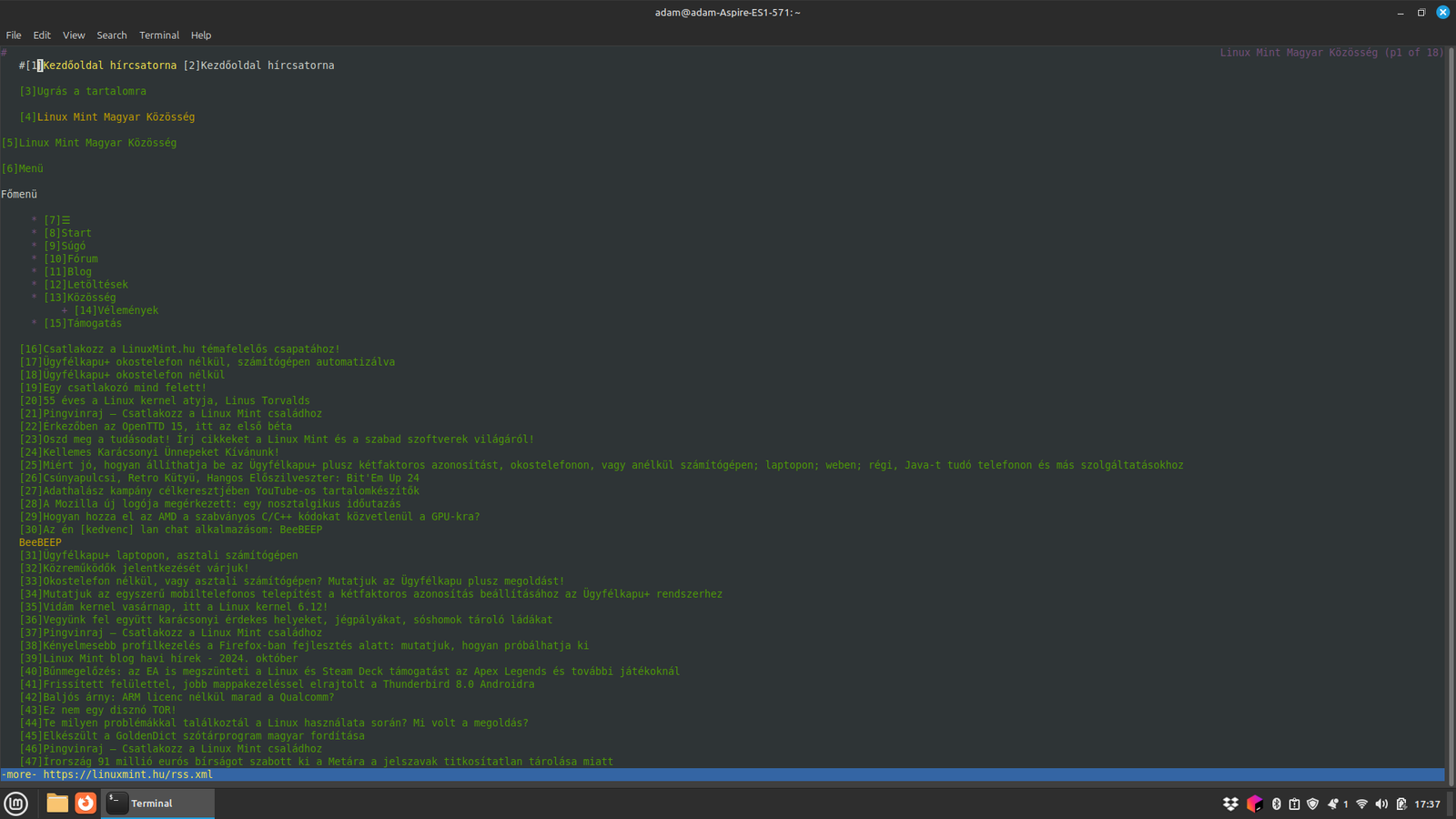The height and width of the screenshot is (819, 1456).
Task: Click the https://linuxmint.hu/rss.xml status line
Action: [128, 774]
